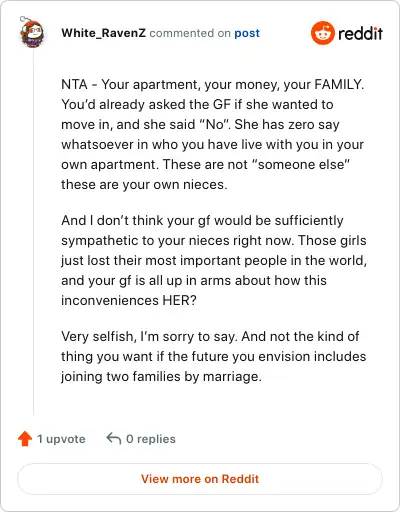The height and width of the screenshot is (512, 400).
Task: Click the 'commented on' header text
Action: pos(190,33)
